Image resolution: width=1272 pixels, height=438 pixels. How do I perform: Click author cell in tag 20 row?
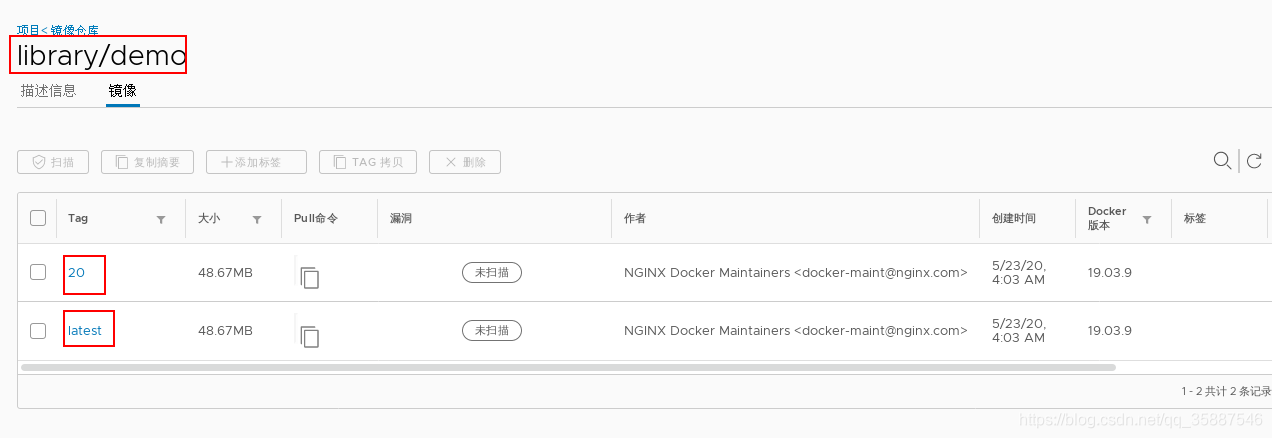point(796,272)
